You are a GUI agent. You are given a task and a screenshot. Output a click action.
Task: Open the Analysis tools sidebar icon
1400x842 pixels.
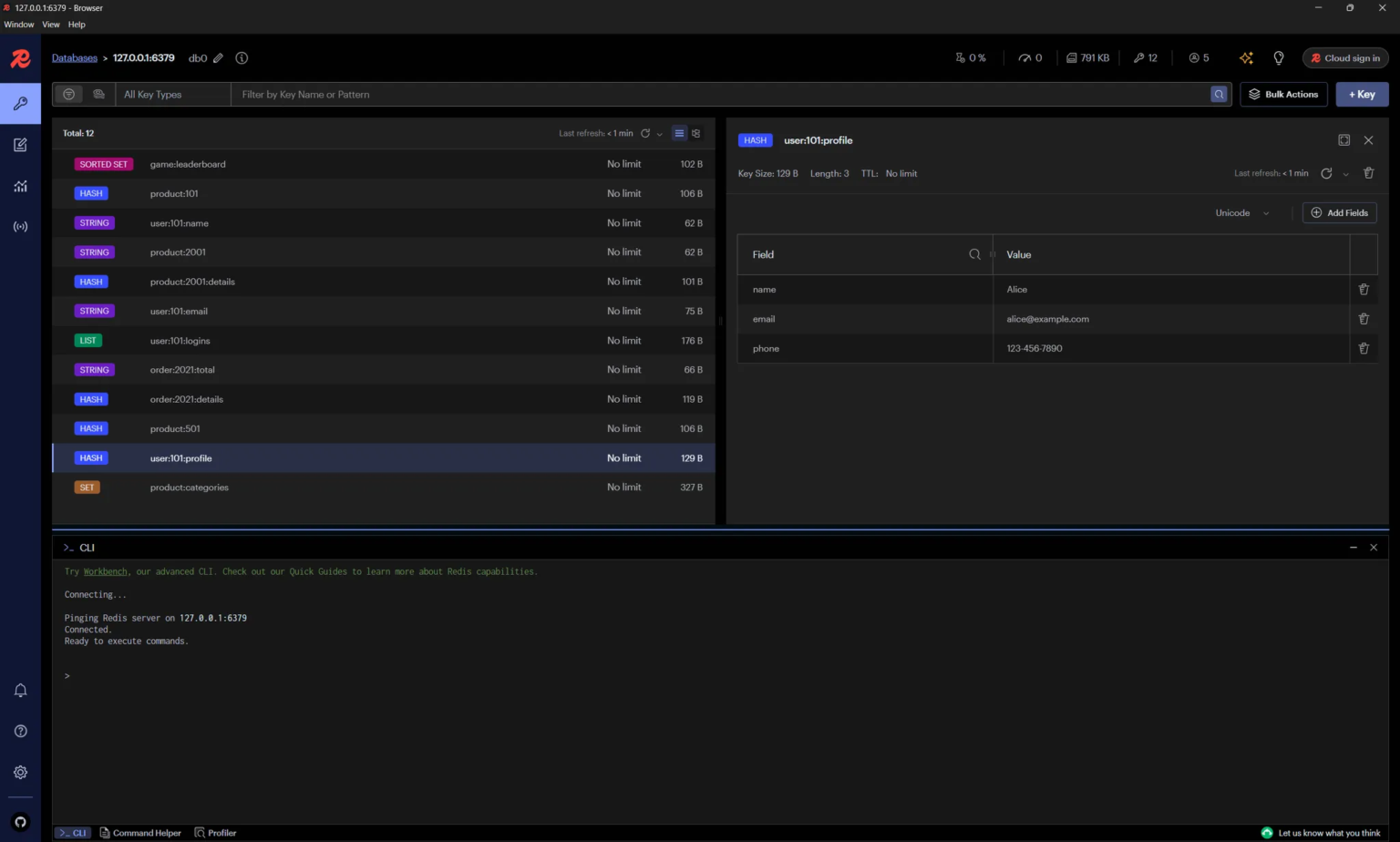(x=20, y=185)
